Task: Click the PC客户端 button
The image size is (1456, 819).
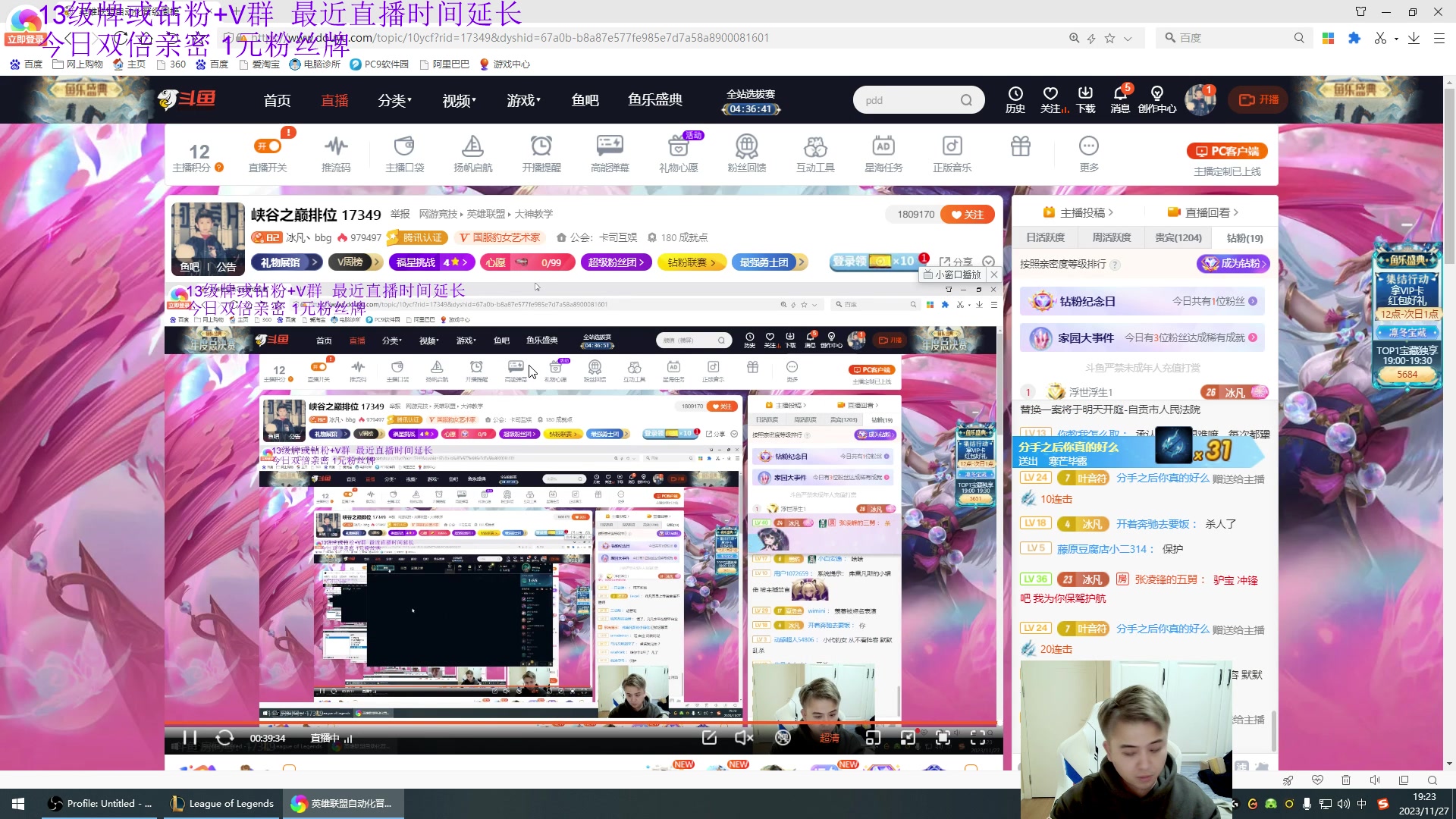Action: (1227, 151)
